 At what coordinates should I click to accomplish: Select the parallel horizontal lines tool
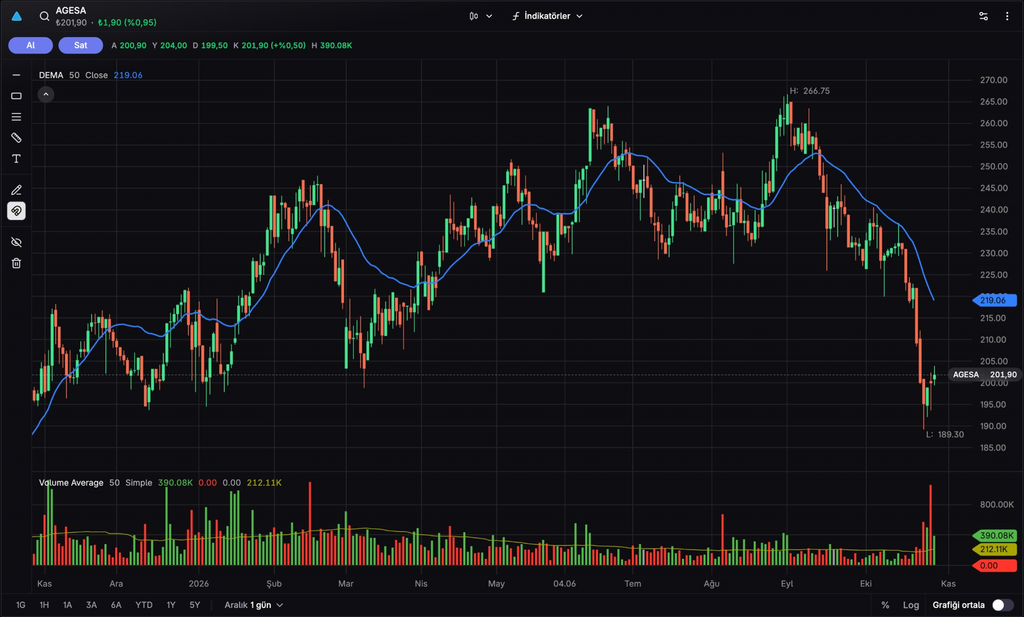pos(16,117)
